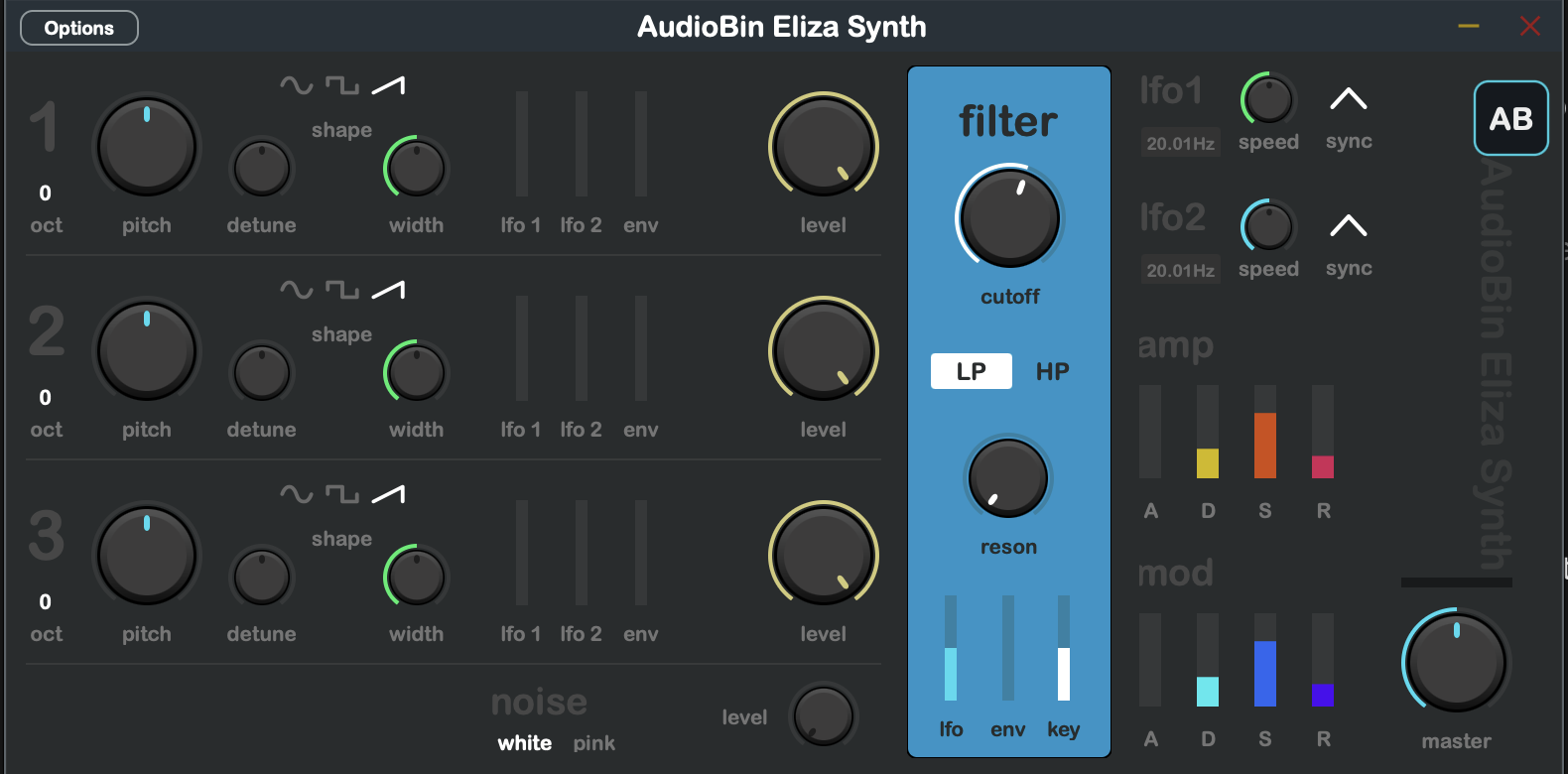Select sine wave shape for oscillator 2
Viewport: 1568px width, 774px height.
pos(296,291)
